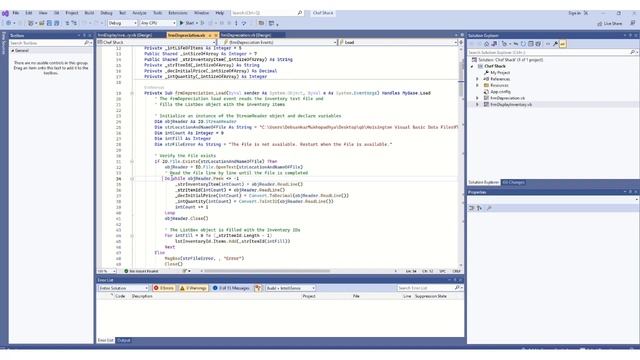Screen dimensions: 640x360
Task: Expand the frmDepreciation.vb node
Action: click(x=477, y=98)
